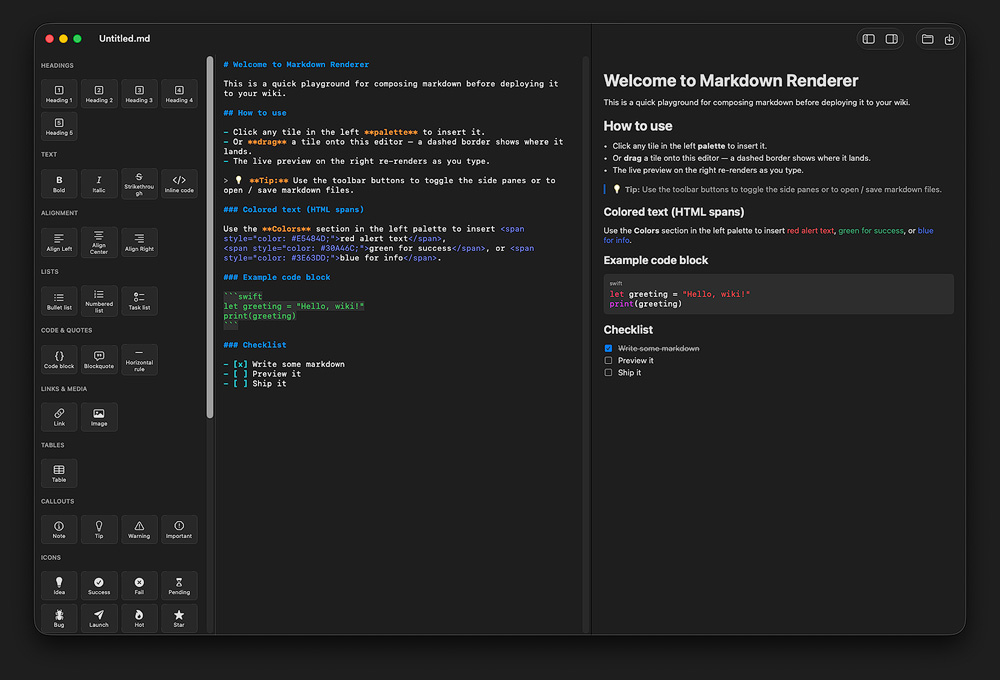
Task: Insert a Horizontal rule
Action: tap(139, 360)
